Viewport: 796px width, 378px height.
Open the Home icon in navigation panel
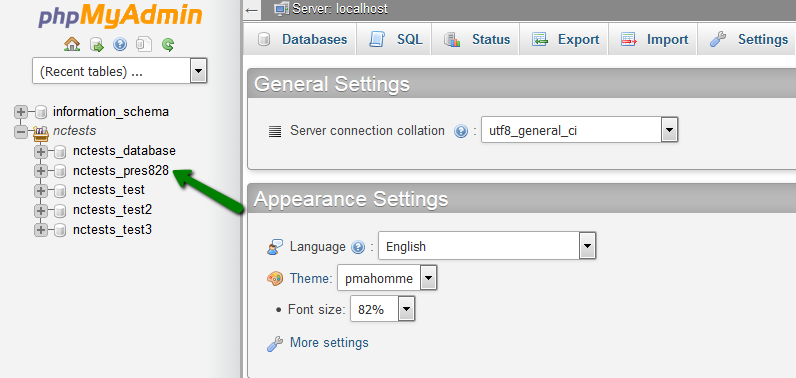72,45
